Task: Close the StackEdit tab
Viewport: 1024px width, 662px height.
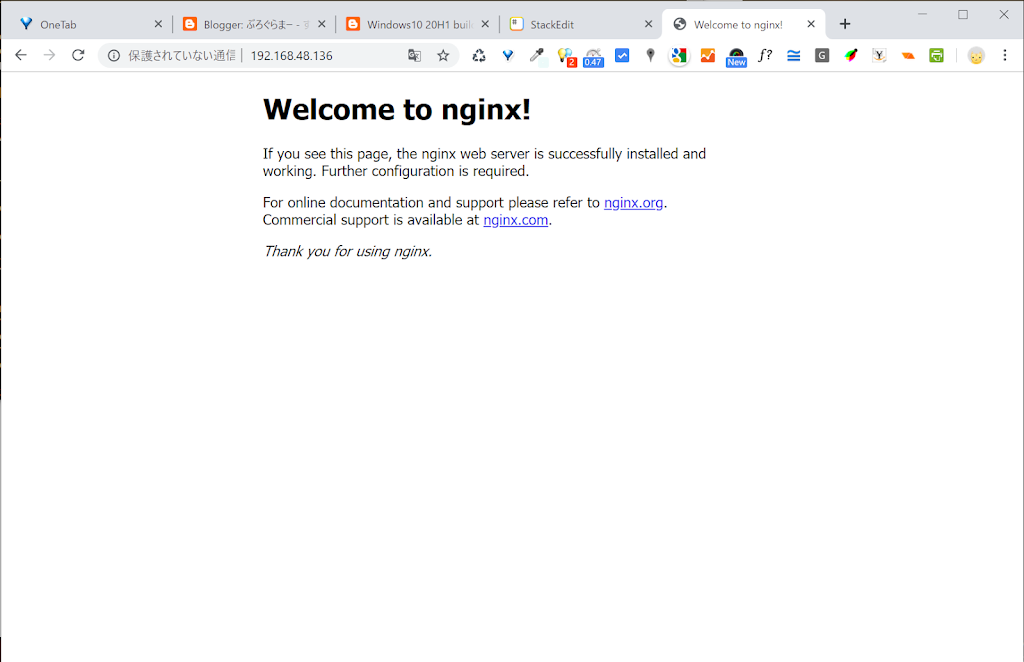Action: (648, 24)
